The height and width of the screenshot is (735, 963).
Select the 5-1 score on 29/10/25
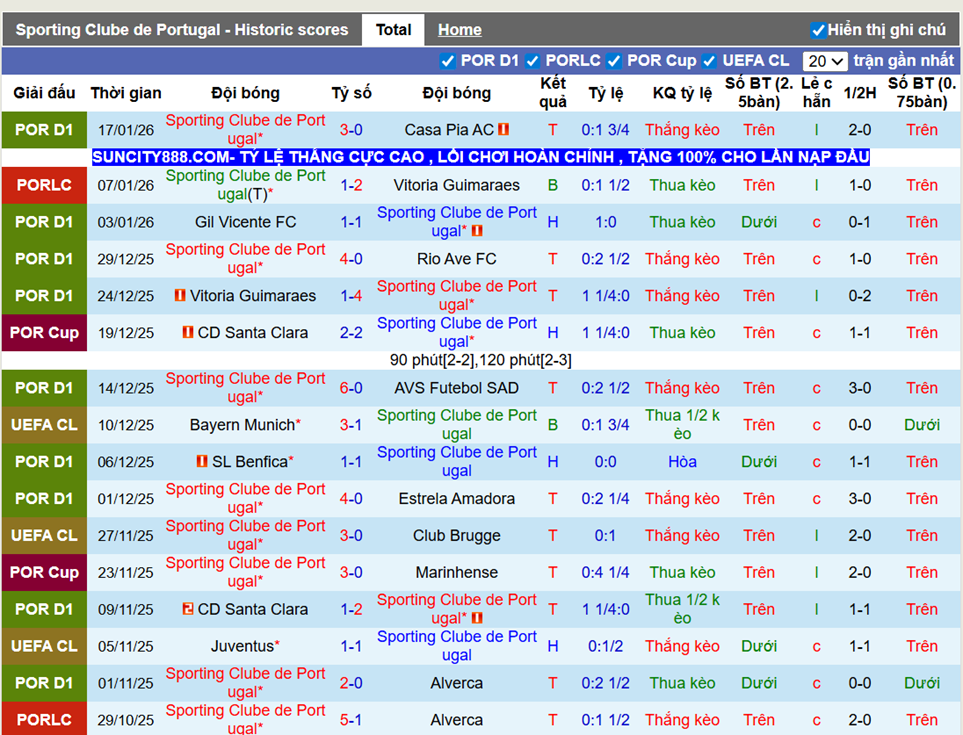click(x=351, y=719)
